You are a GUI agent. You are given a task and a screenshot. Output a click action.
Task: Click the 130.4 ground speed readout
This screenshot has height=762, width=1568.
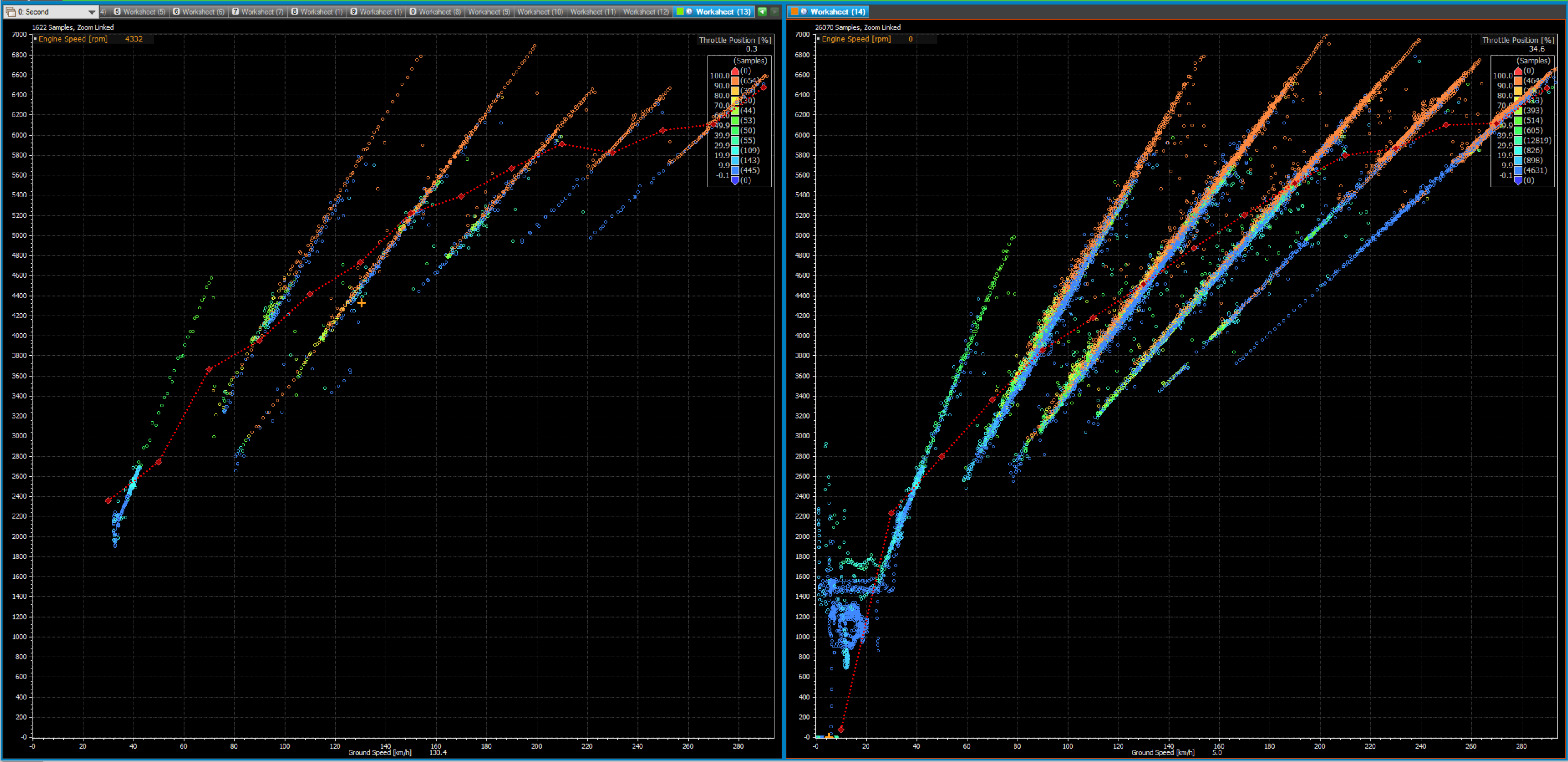[437, 752]
